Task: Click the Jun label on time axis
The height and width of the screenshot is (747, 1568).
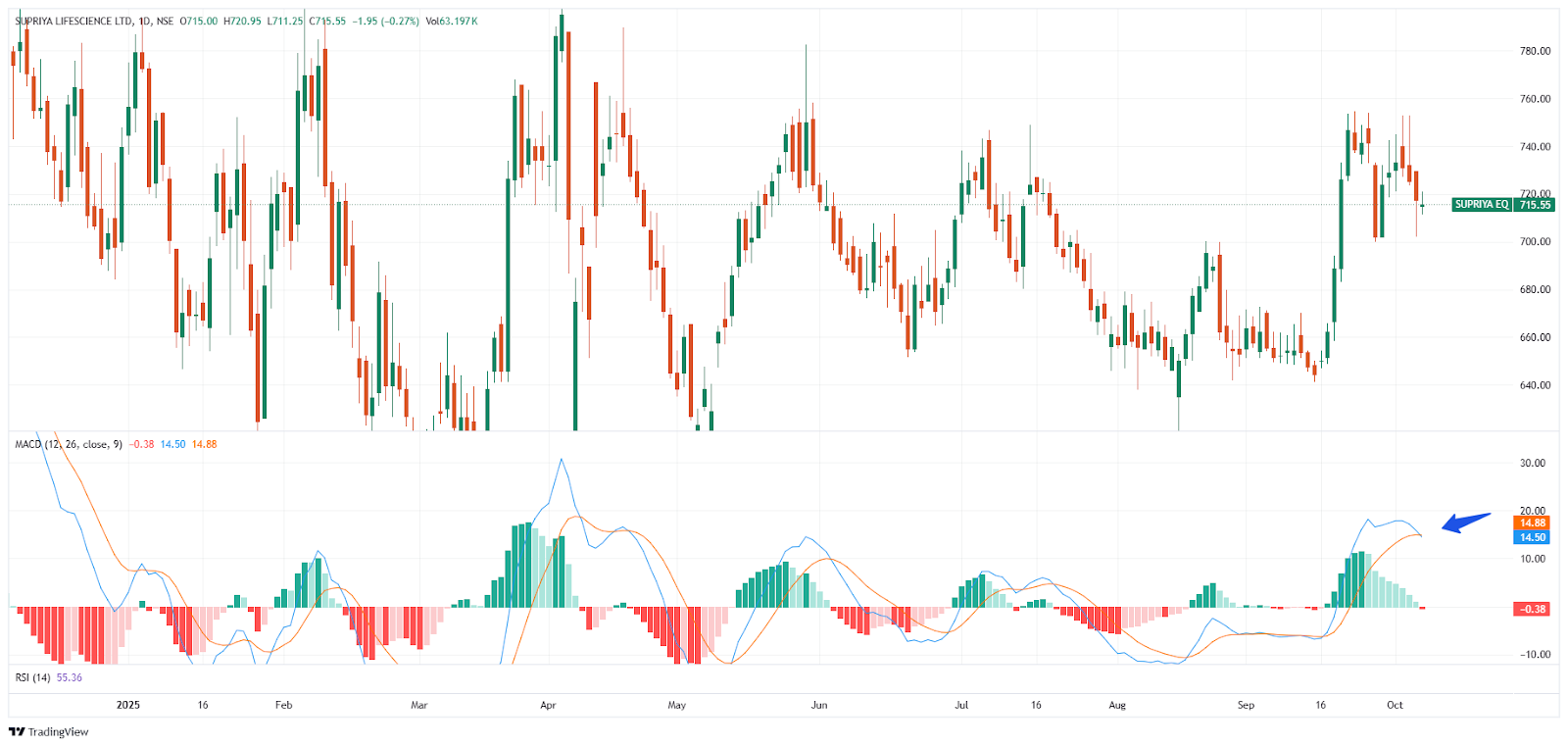Action: [x=819, y=705]
